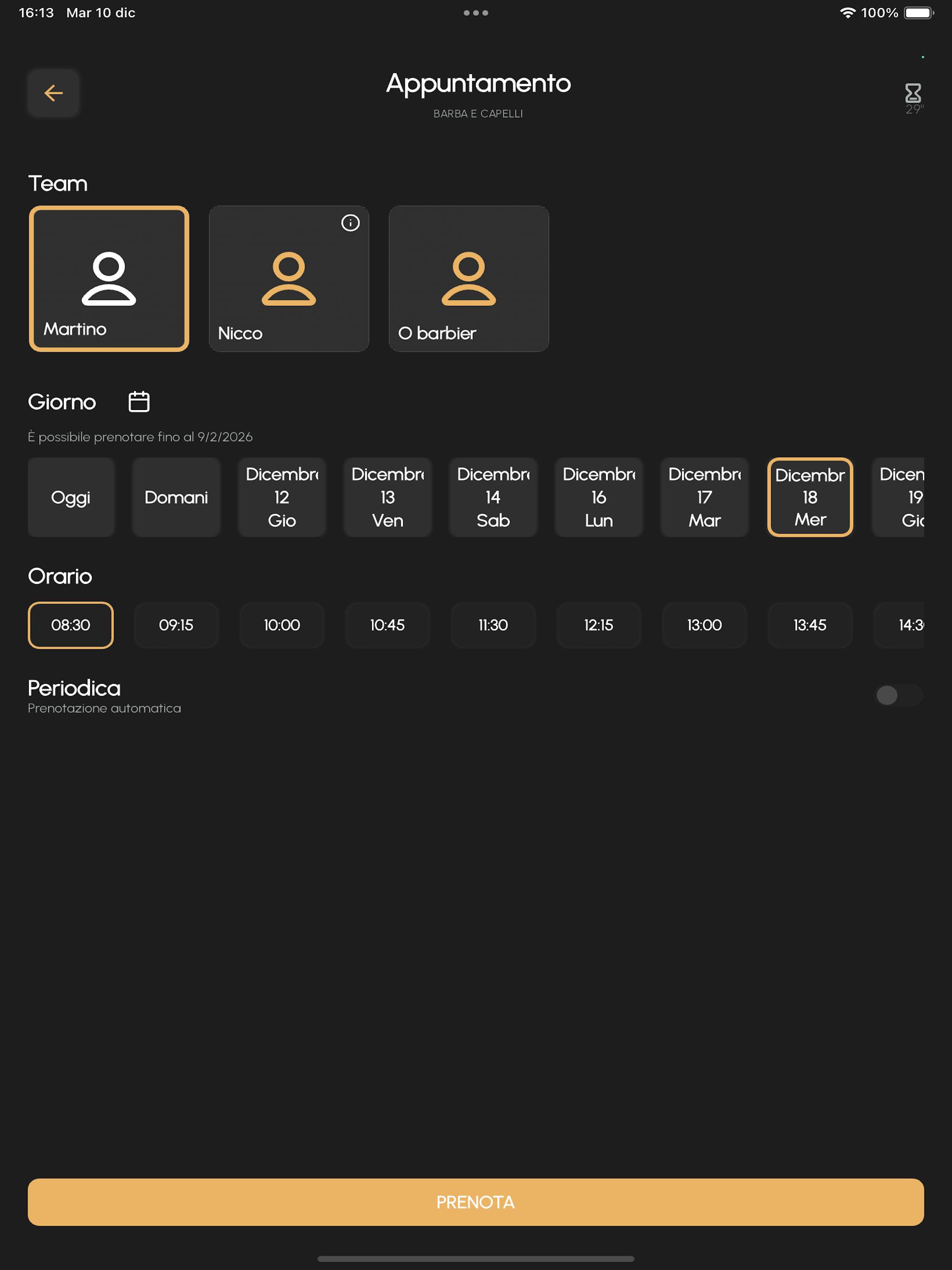Select the partially visible 14:30 slot
The image size is (952, 1270).
(899, 625)
